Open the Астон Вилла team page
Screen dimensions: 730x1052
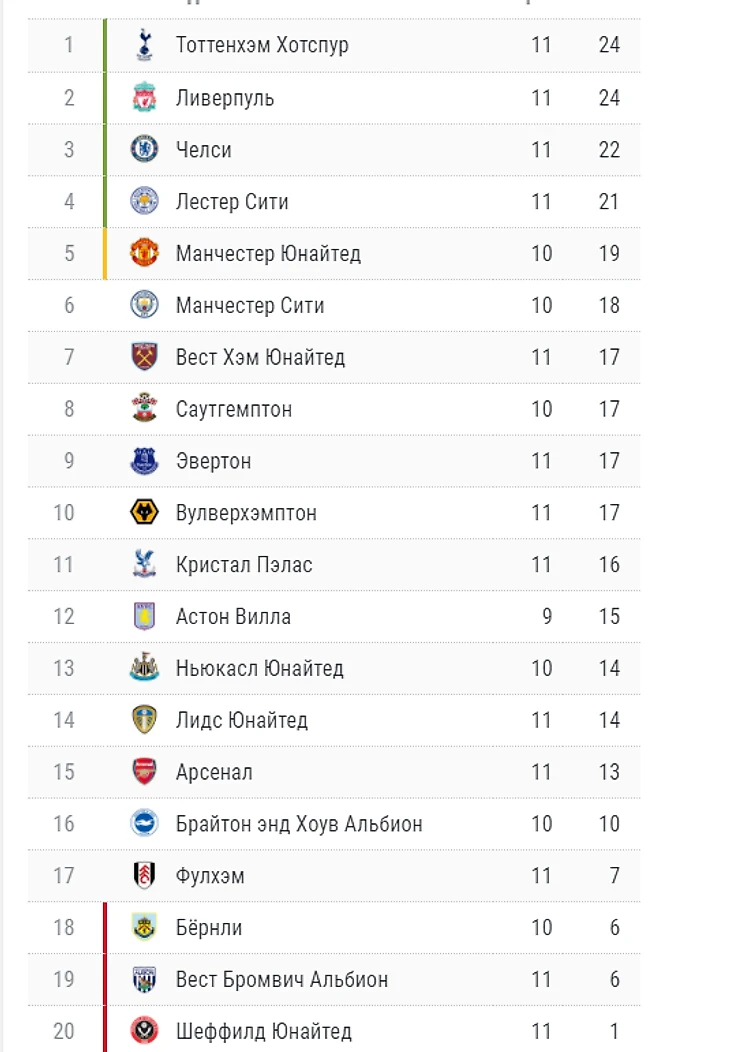pyautogui.click(x=233, y=616)
